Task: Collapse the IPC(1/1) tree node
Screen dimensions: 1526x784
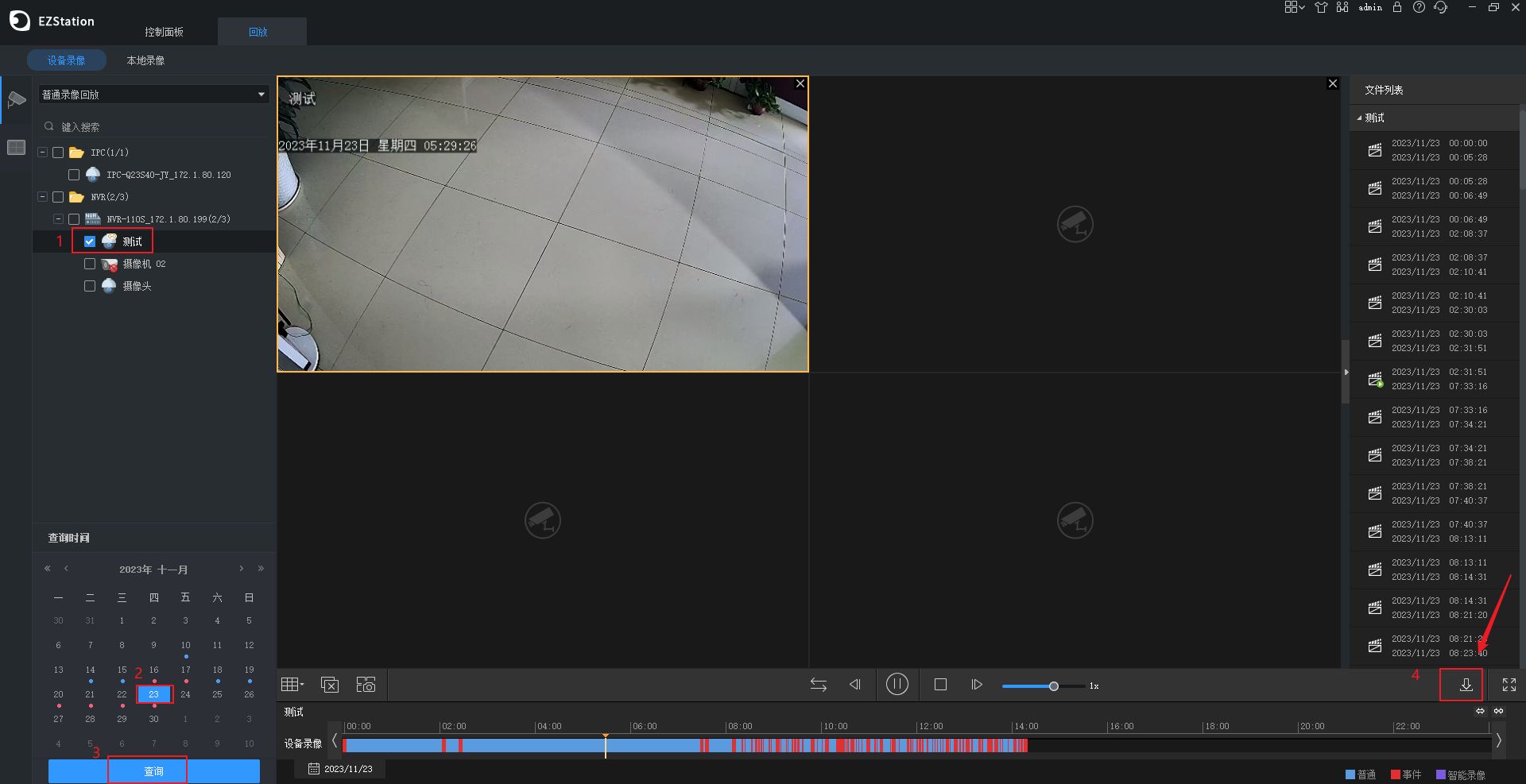Action: (43, 153)
